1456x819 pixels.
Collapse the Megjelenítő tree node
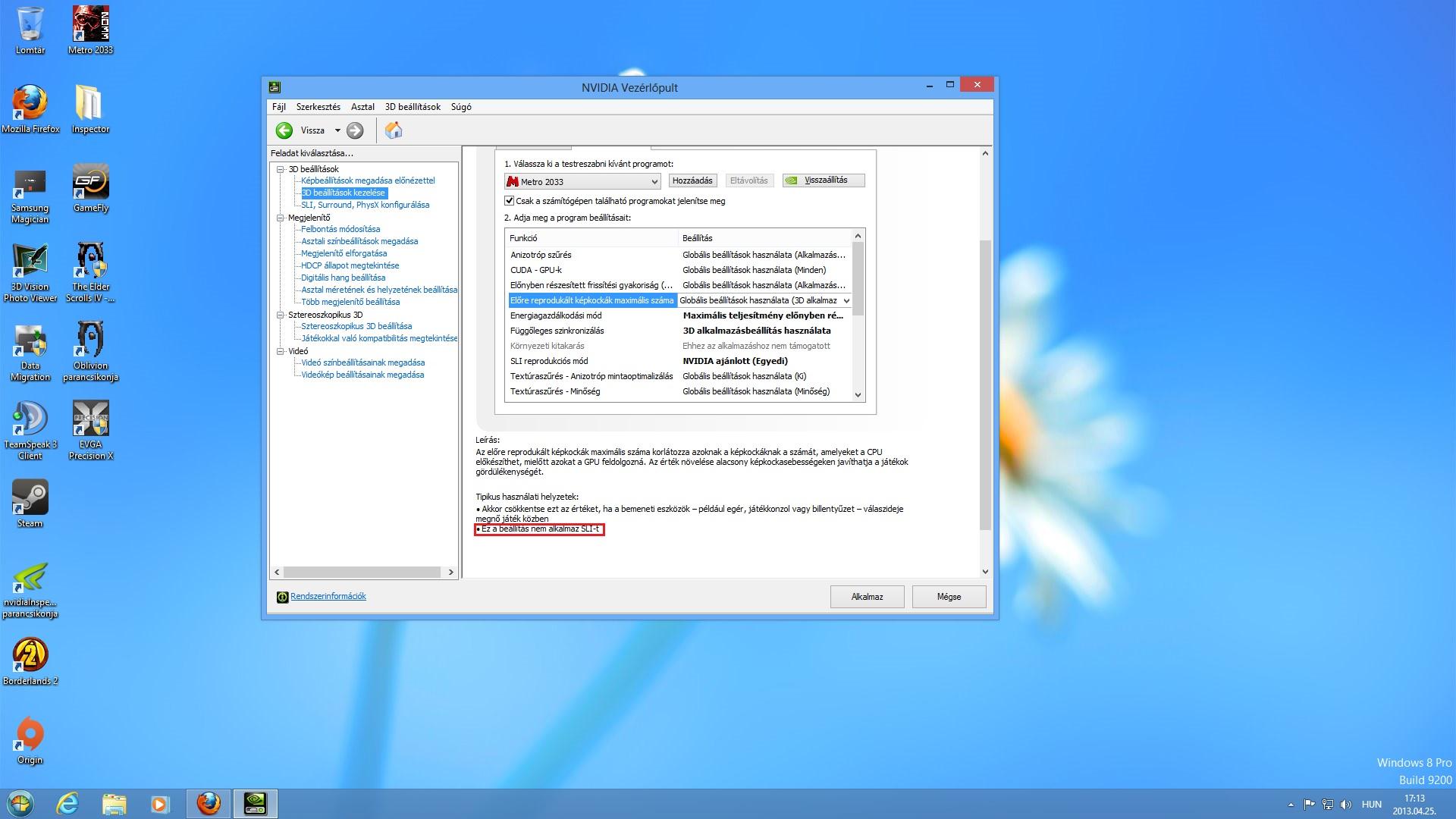(x=280, y=218)
